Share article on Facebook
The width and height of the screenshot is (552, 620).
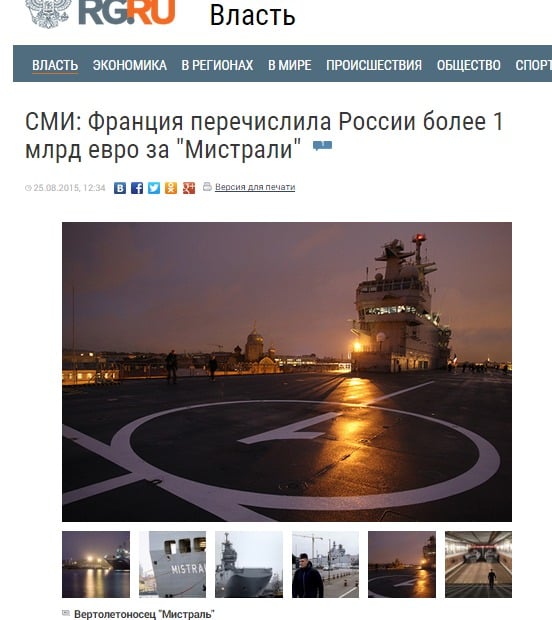(x=137, y=188)
